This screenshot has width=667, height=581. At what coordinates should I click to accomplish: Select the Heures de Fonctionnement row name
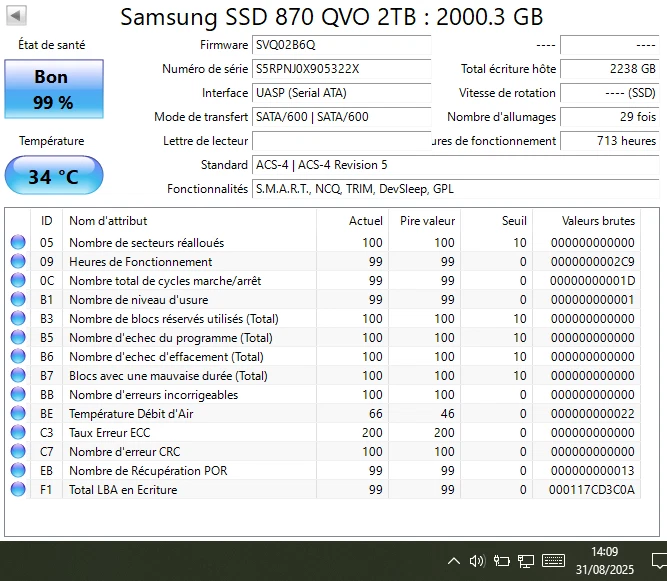click(140, 262)
